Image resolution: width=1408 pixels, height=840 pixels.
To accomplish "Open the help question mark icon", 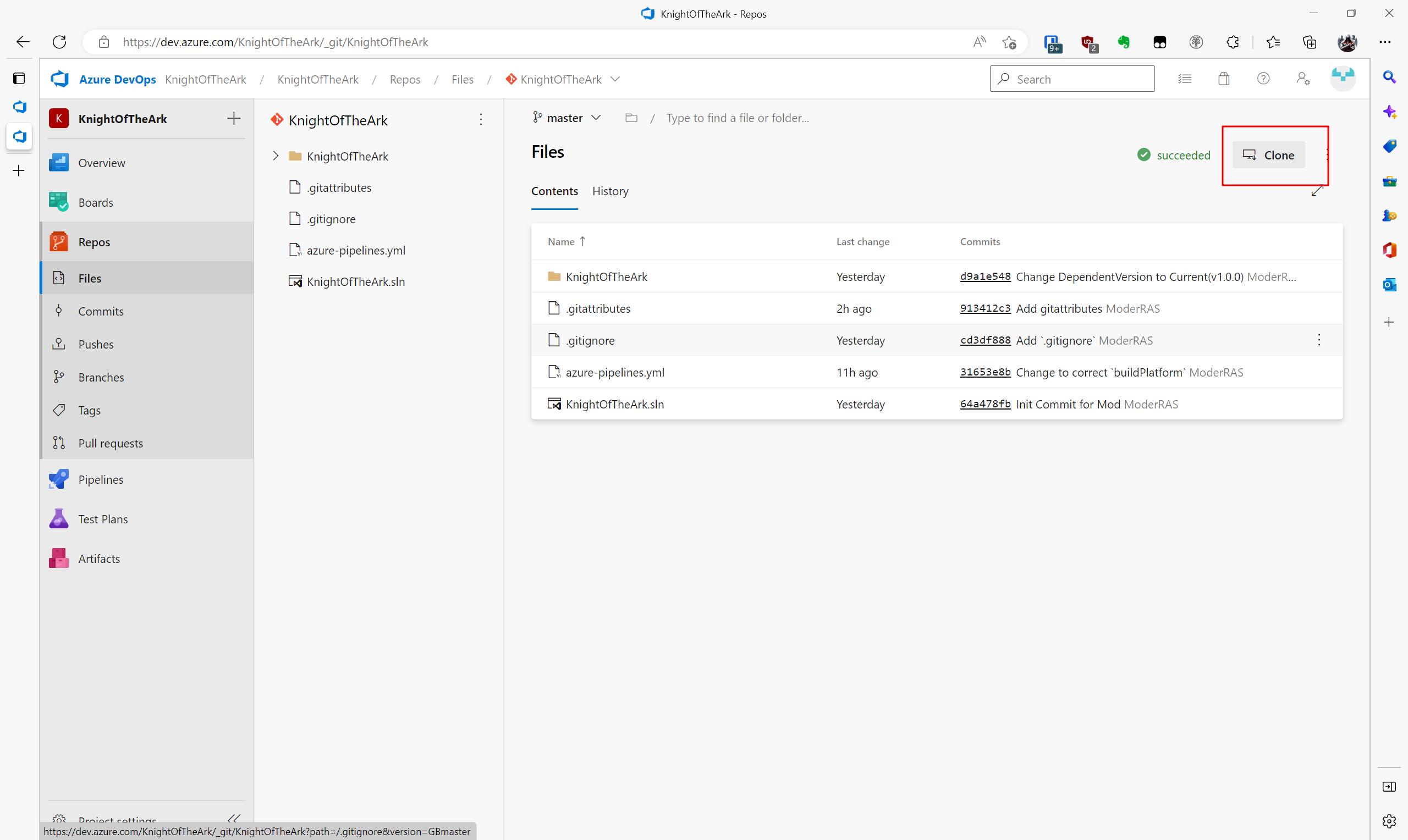I will 1263,79.
